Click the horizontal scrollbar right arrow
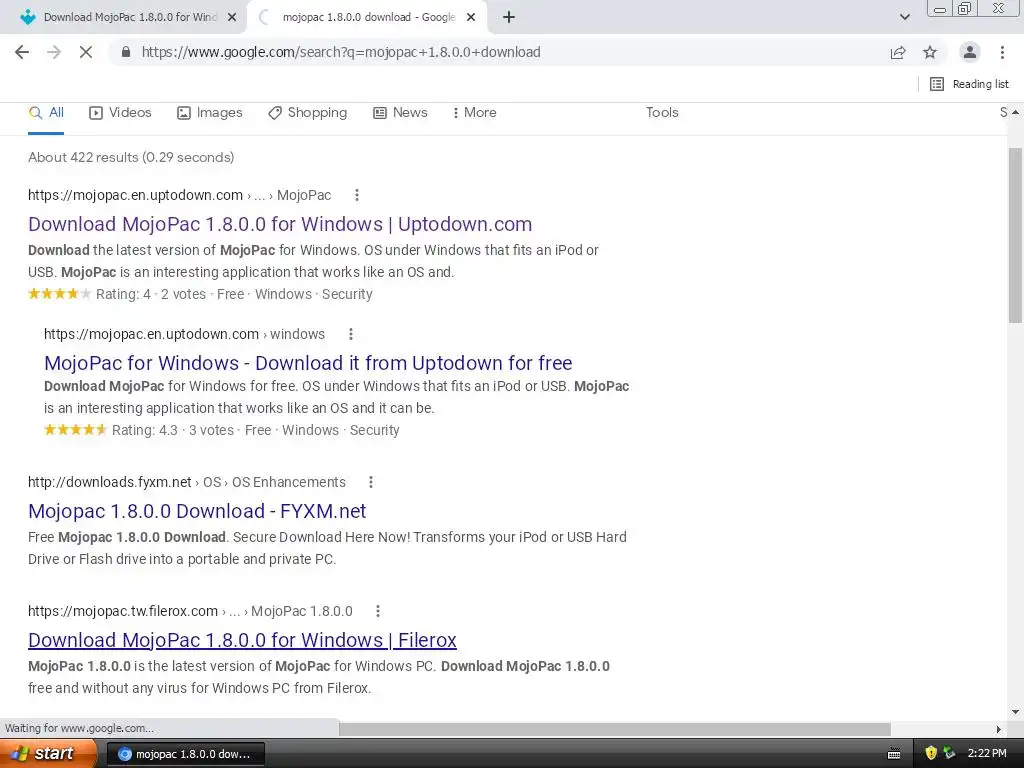The width and height of the screenshot is (1024, 768). (x=999, y=729)
